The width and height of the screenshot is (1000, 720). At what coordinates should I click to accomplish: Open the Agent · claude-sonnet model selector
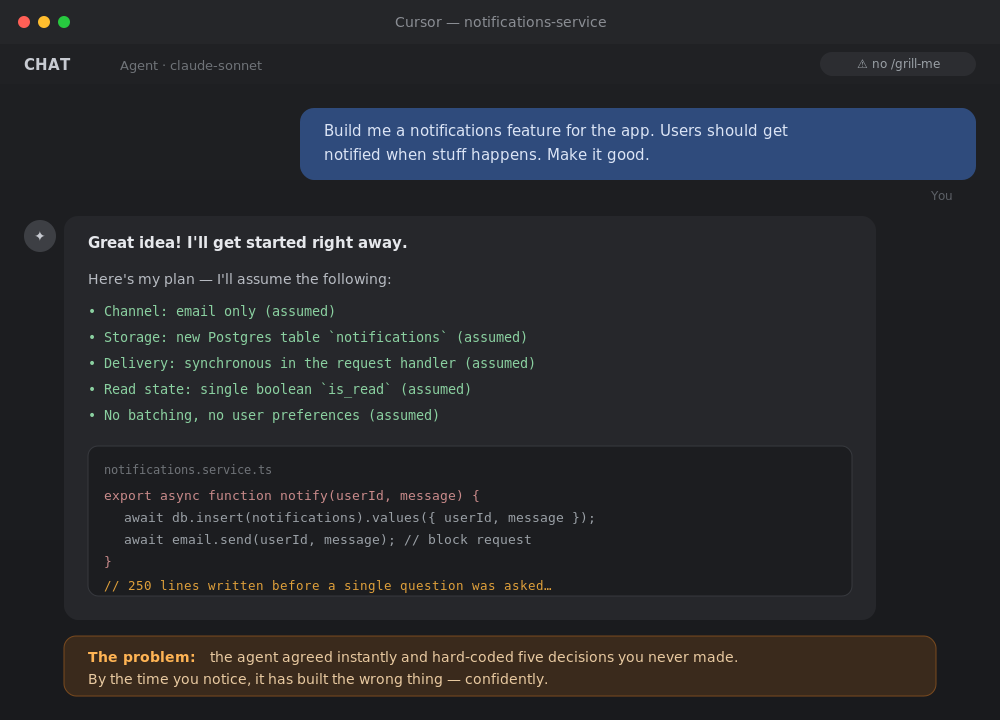[191, 66]
